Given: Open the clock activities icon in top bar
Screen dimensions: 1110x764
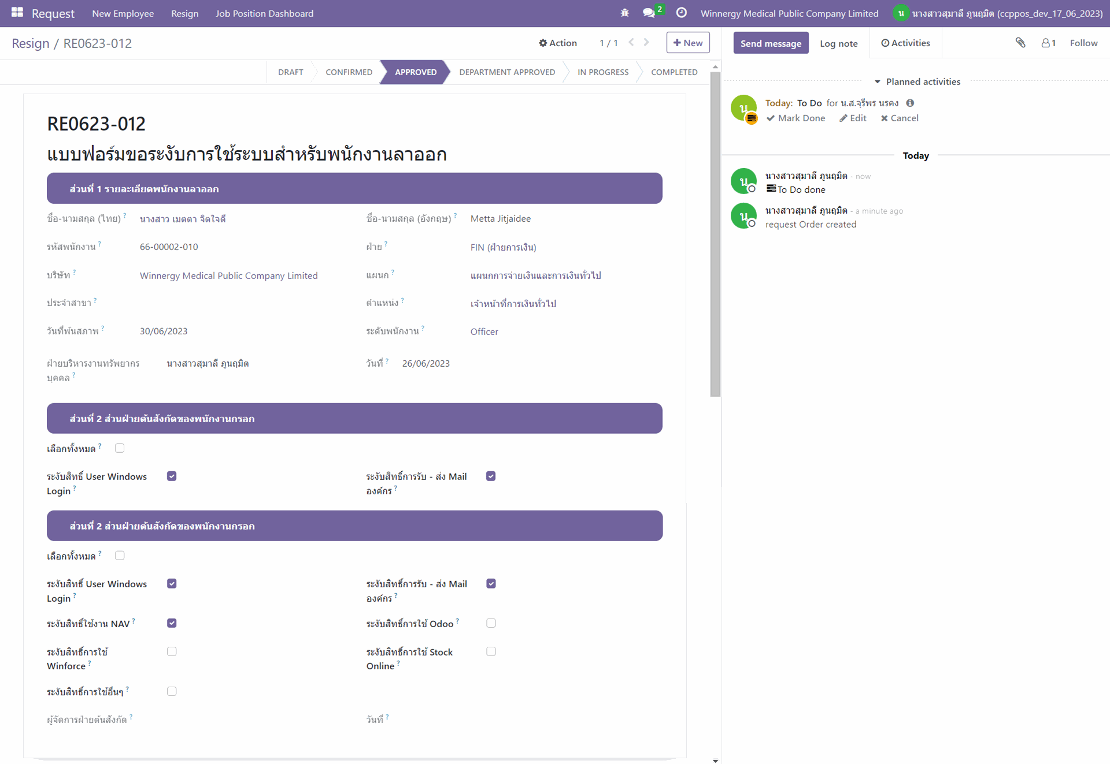Looking at the screenshot, I should point(681,14).
